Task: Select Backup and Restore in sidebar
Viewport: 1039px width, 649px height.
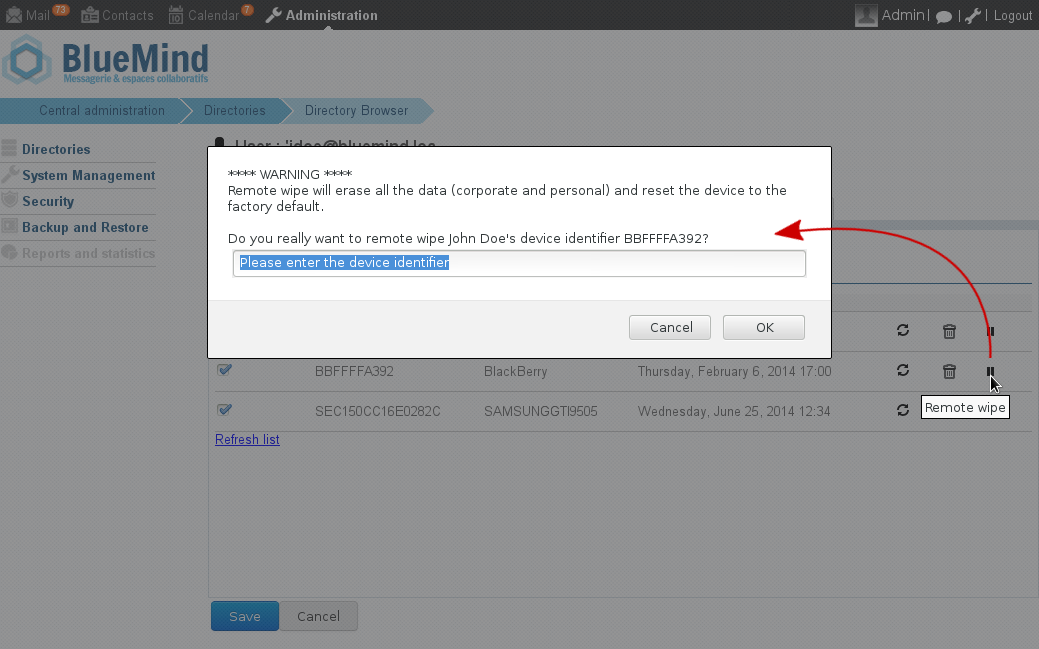Action: coord(85,227)
